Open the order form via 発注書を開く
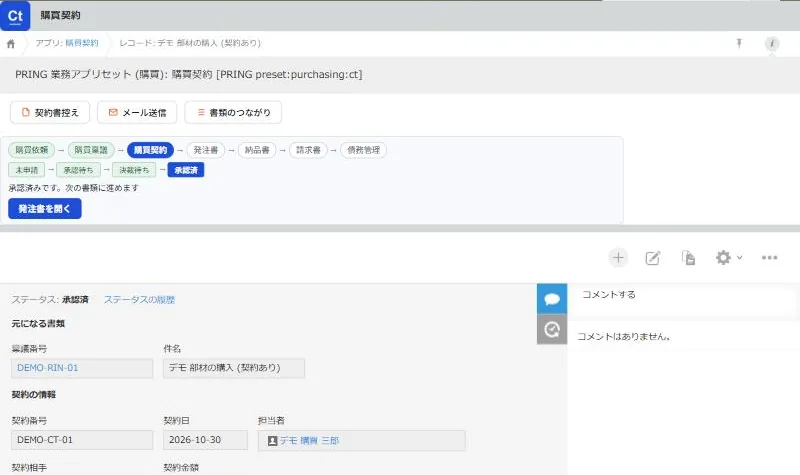The height and width of the screenshot is (475, 800). (45, 209)
